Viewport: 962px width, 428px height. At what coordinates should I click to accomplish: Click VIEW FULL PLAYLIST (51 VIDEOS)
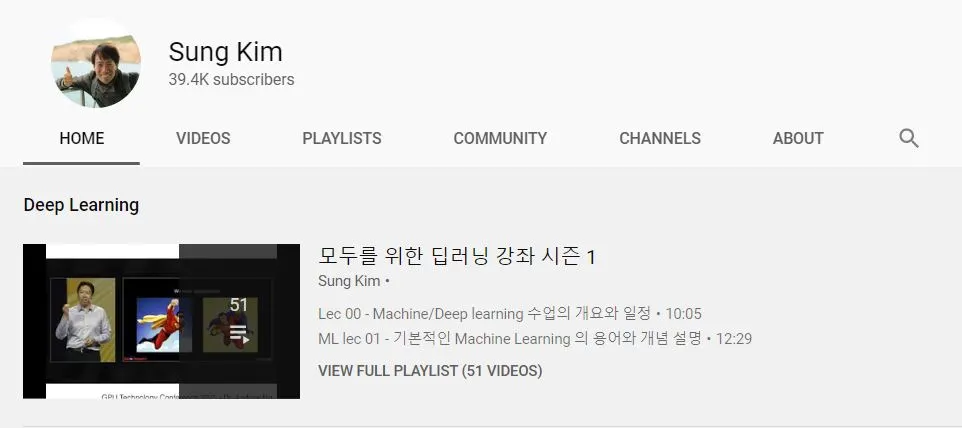pyautogui.click(x=430, y=371)
